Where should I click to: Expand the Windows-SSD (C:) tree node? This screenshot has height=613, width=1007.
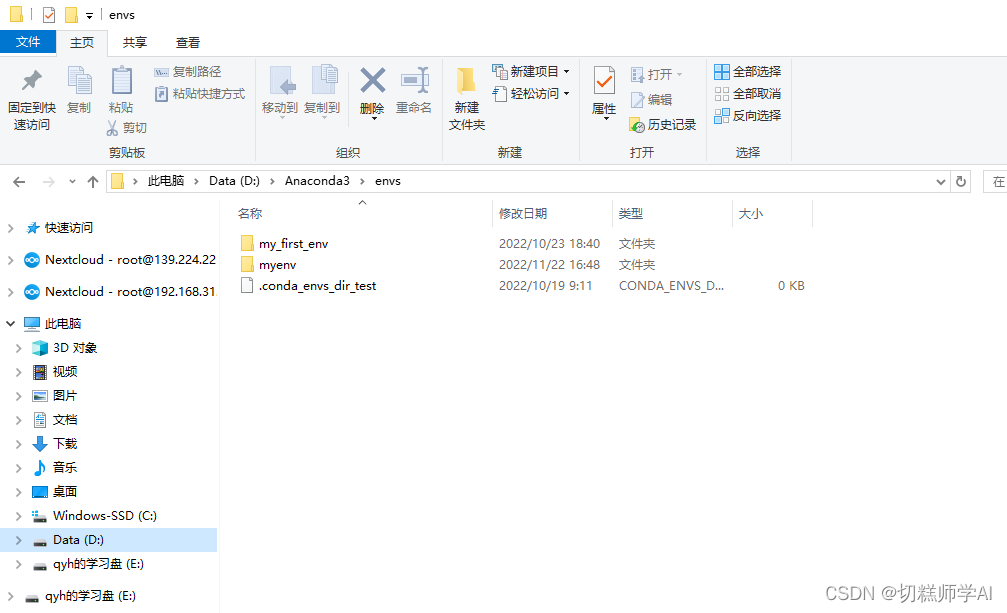click(x=19, y=516)
